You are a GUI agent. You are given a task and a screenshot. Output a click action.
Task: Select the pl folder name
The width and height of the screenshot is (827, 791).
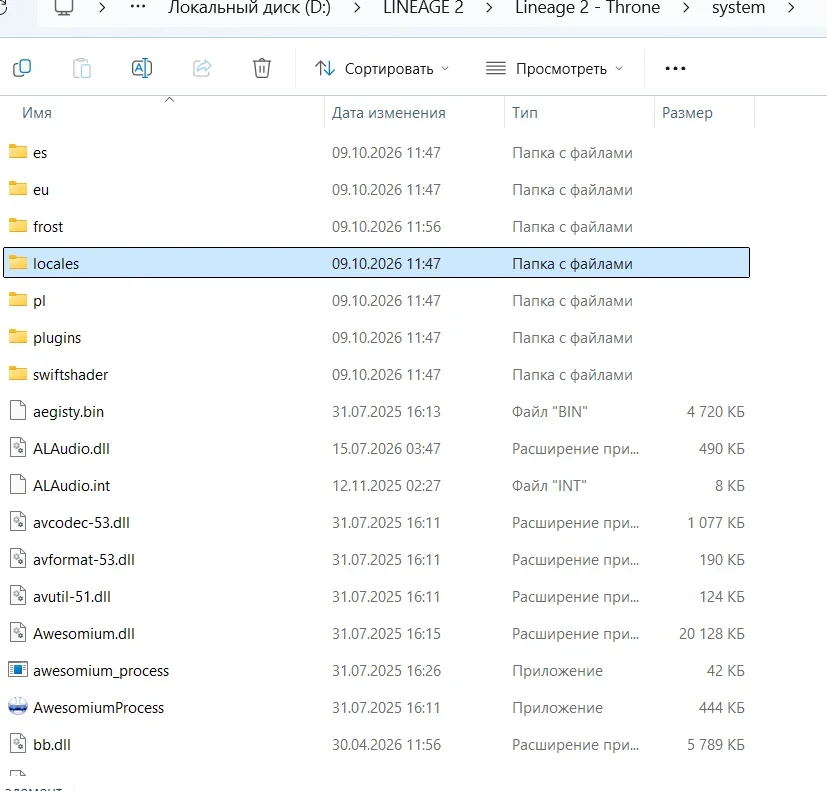pyautogui.click(x=39, y=301)
